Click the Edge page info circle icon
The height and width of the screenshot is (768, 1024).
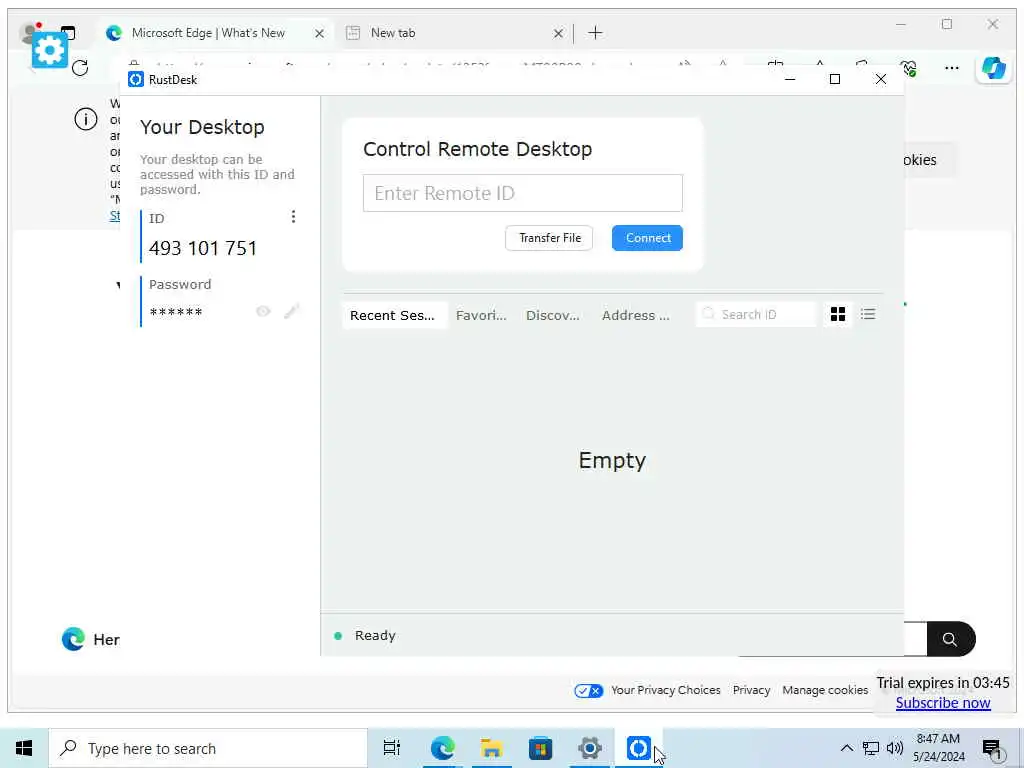click(86, 119)
